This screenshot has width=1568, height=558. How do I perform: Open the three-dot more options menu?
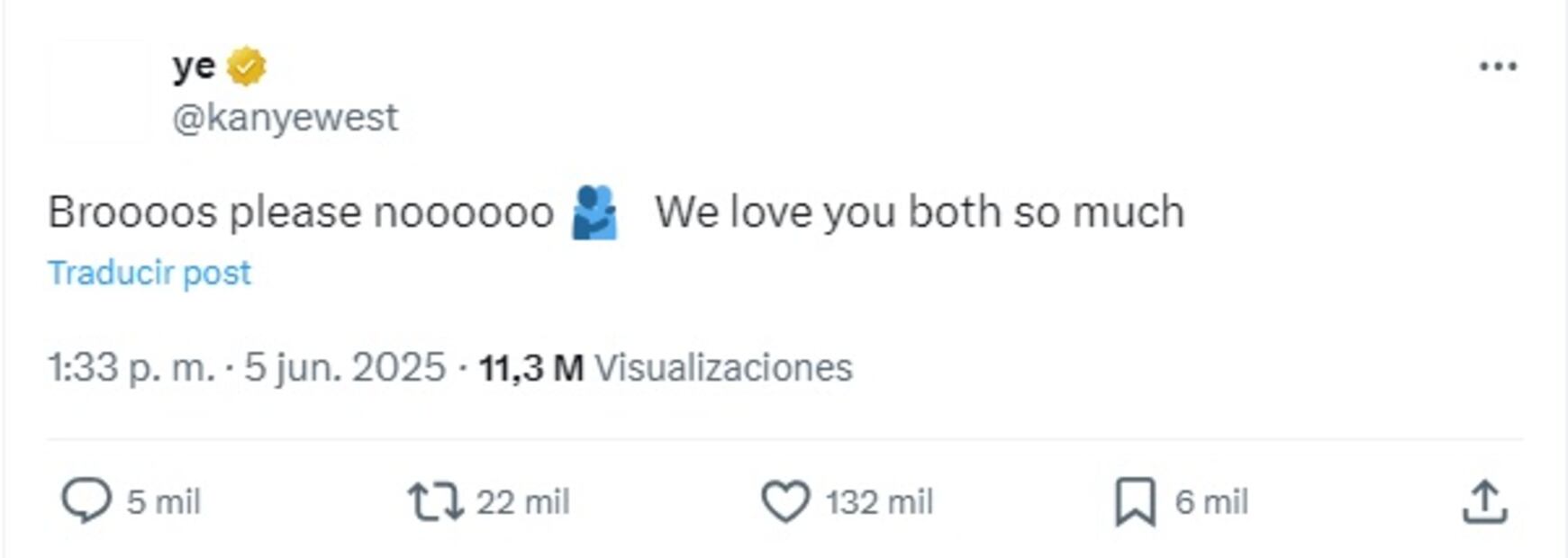1498,67
